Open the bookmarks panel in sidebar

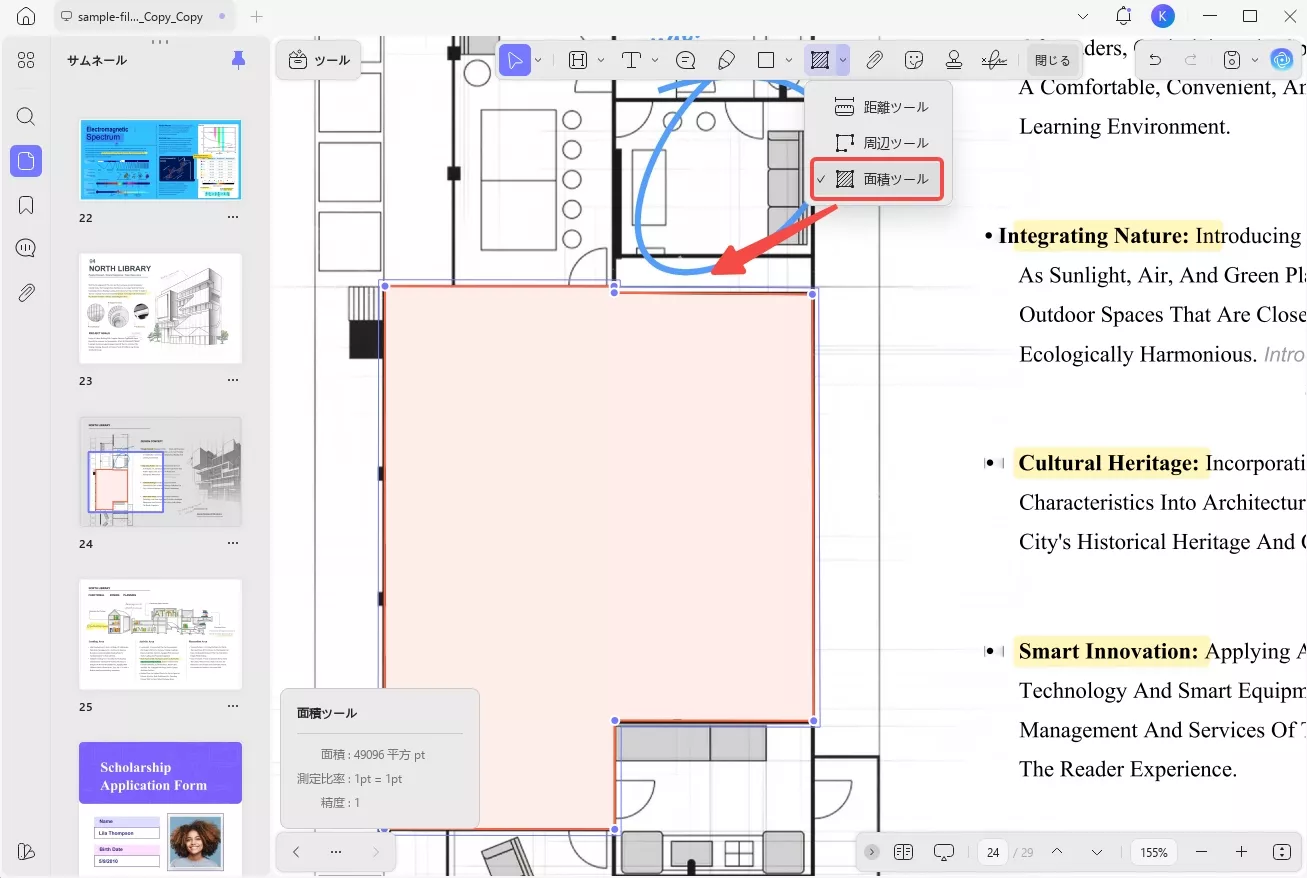tap(26, 205)
